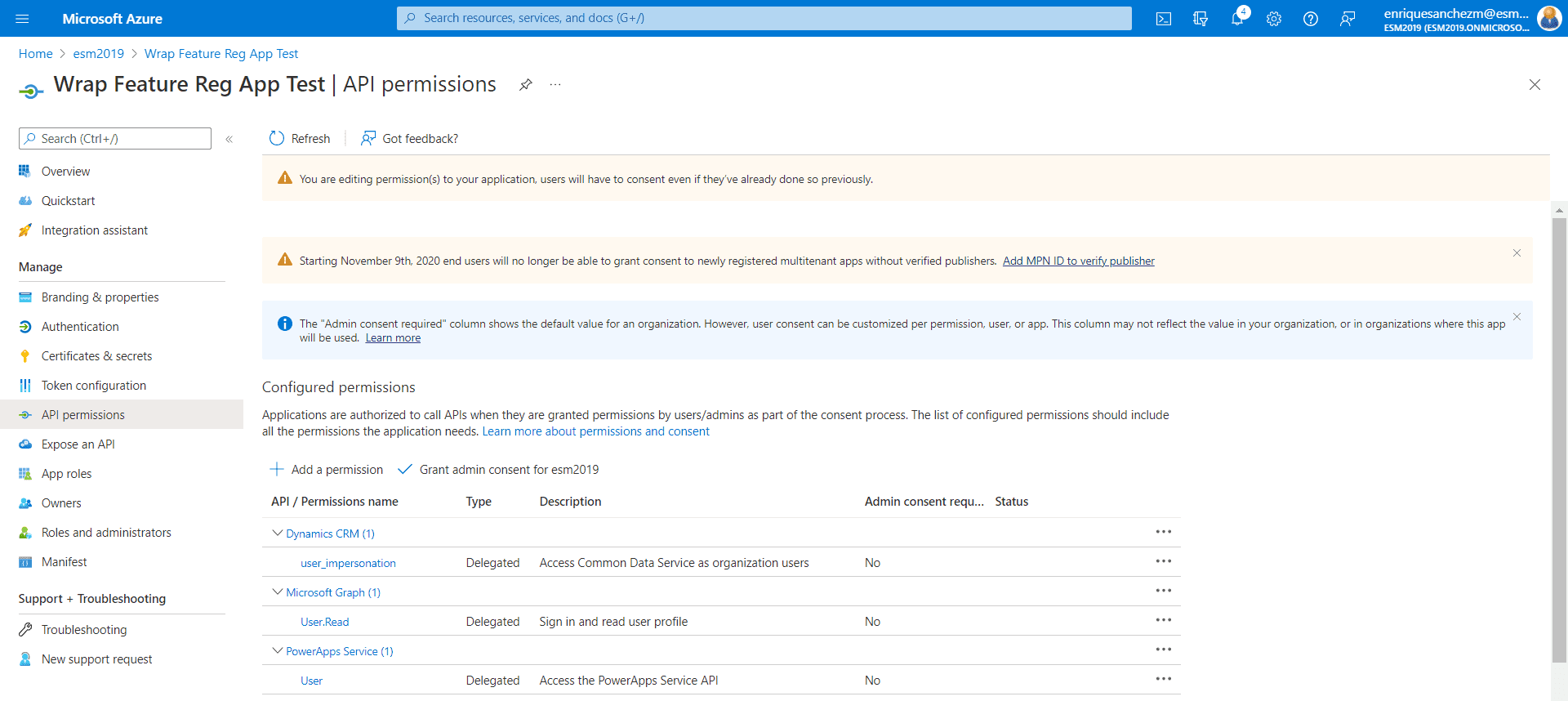Click the vertical scrollbar of the blade
This screenshot has width=1568, height=701.
coord(1560,441)
